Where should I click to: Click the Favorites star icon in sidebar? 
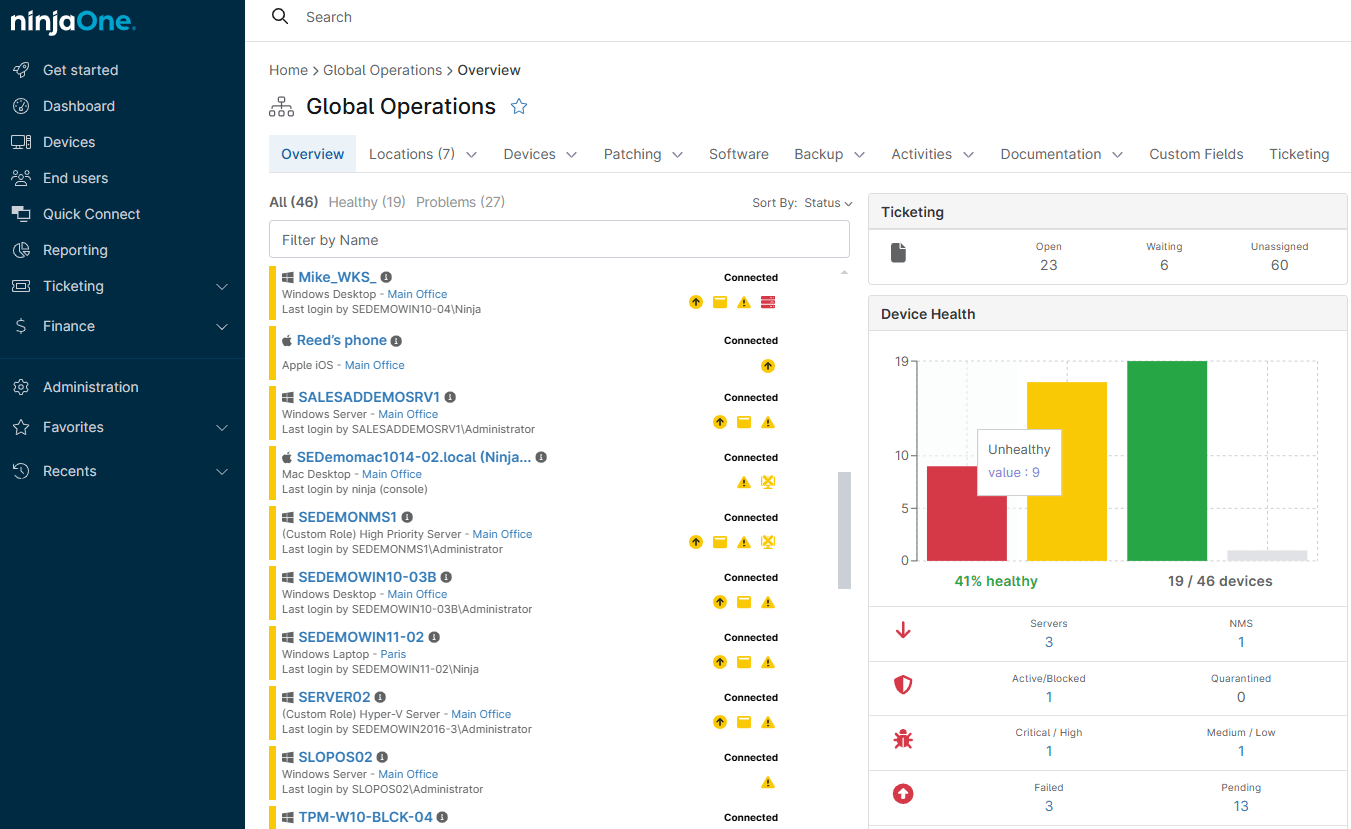(x=21, y=427)
